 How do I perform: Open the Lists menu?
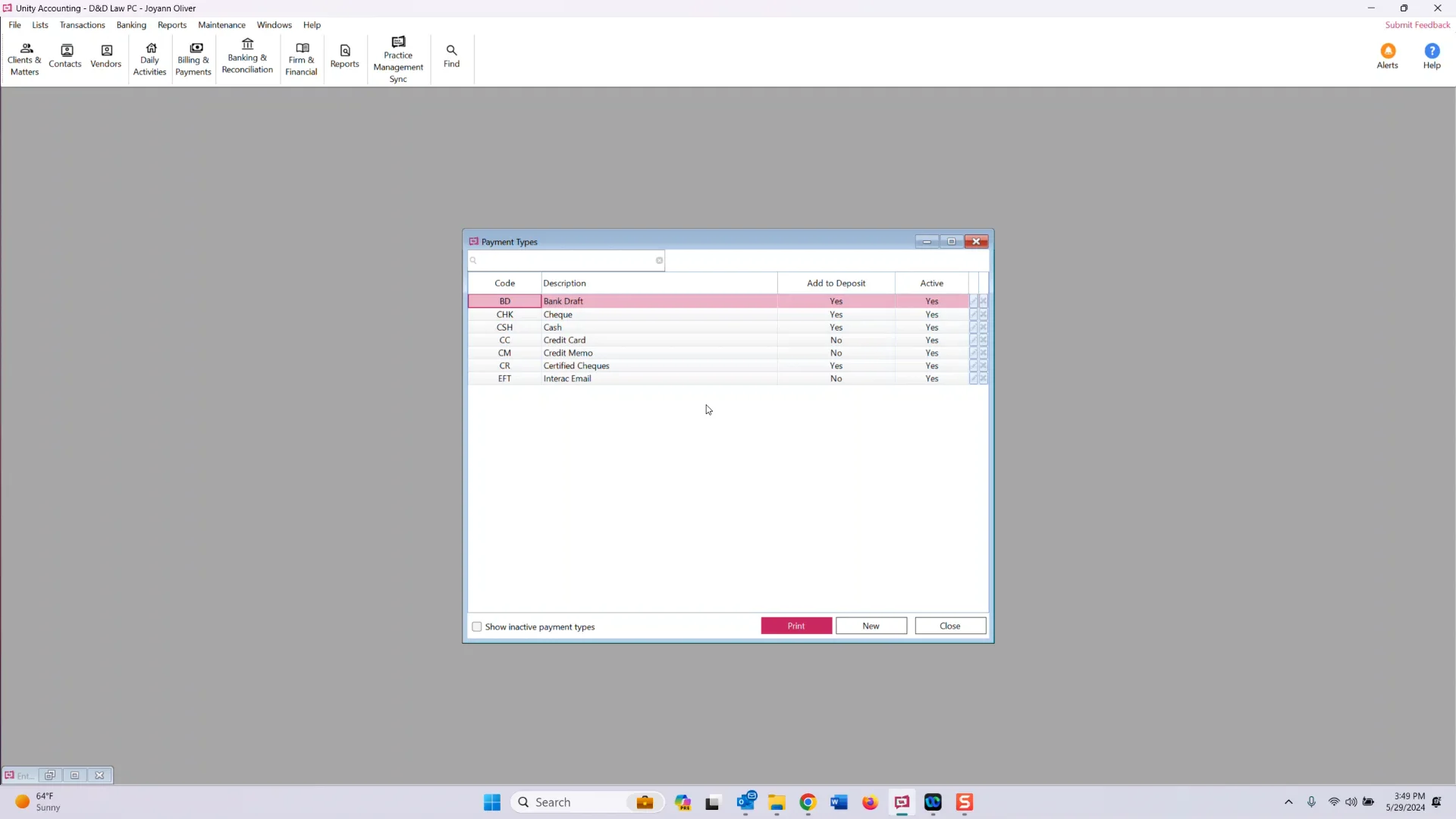[39, 24]
